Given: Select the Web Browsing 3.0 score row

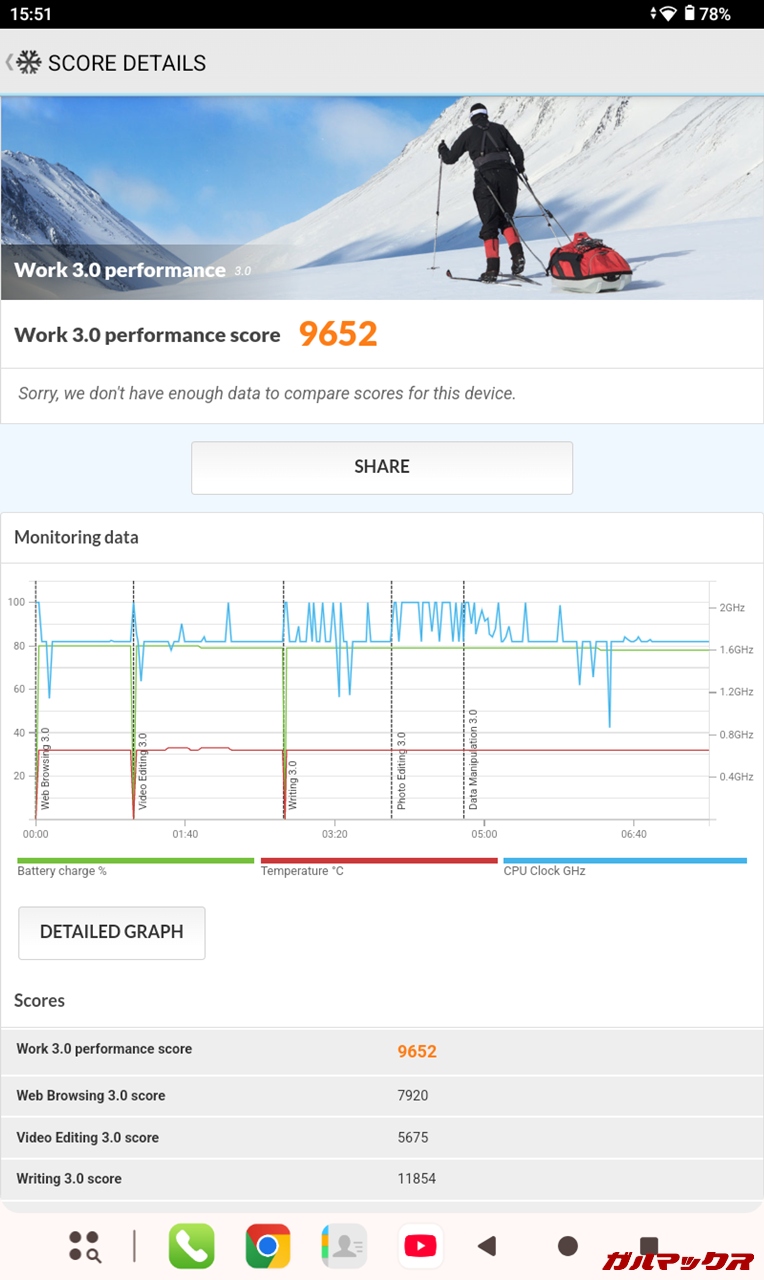Looking at the screenshot, I should click(x=382, y=1095).
